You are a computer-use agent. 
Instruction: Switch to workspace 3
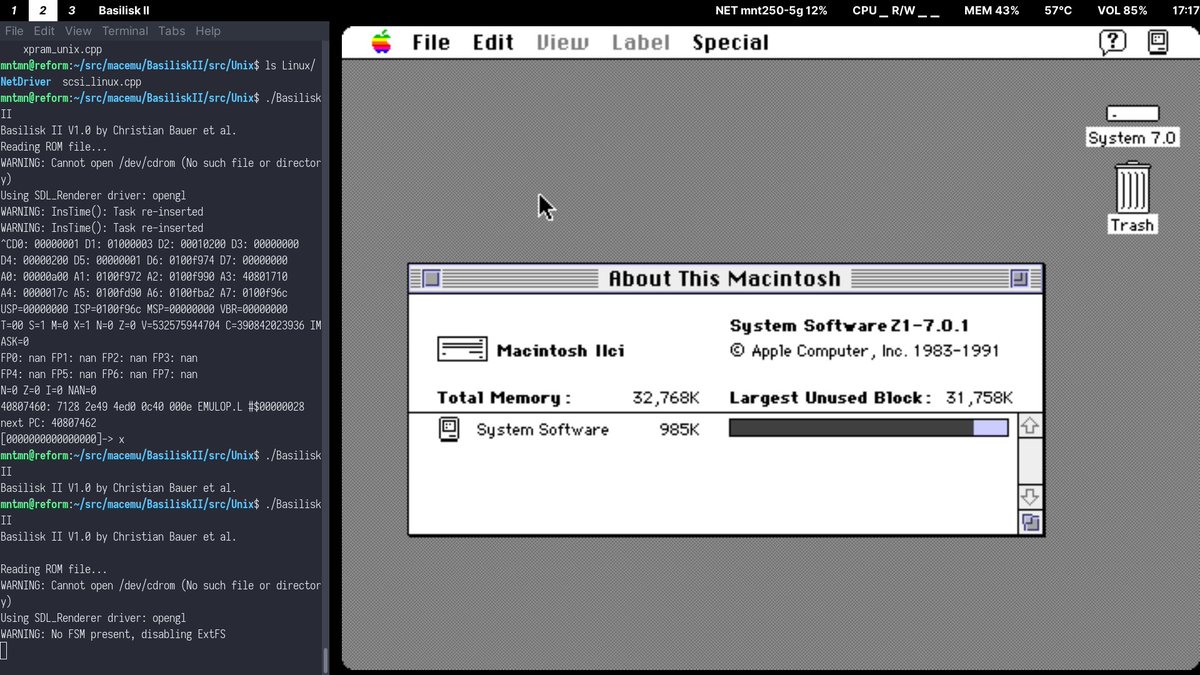coord(71,10)
